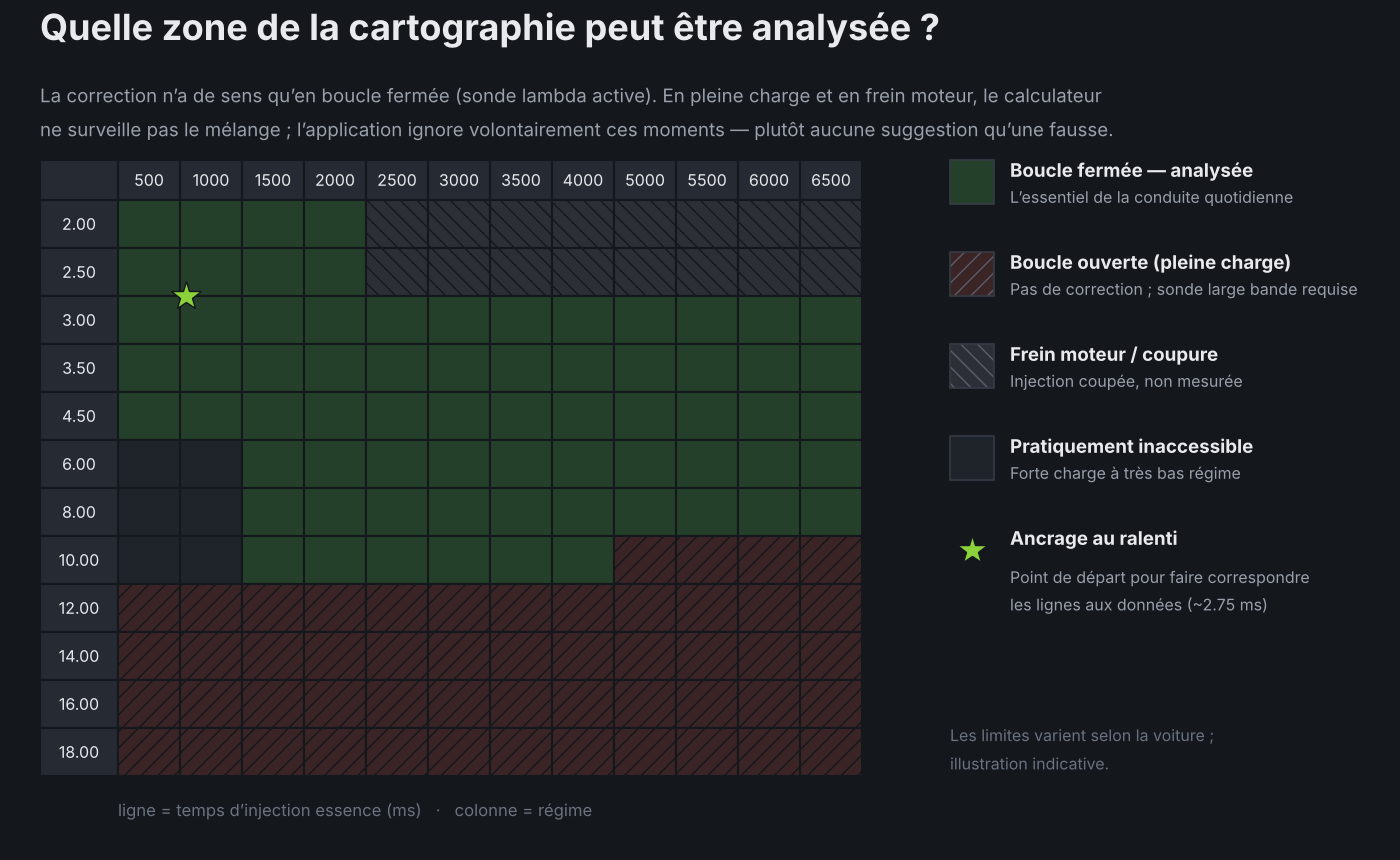The image size is (1400, 860).
Task: Click the 'Frein moteur / coupure' legend title
Action: coord(1114,354)
